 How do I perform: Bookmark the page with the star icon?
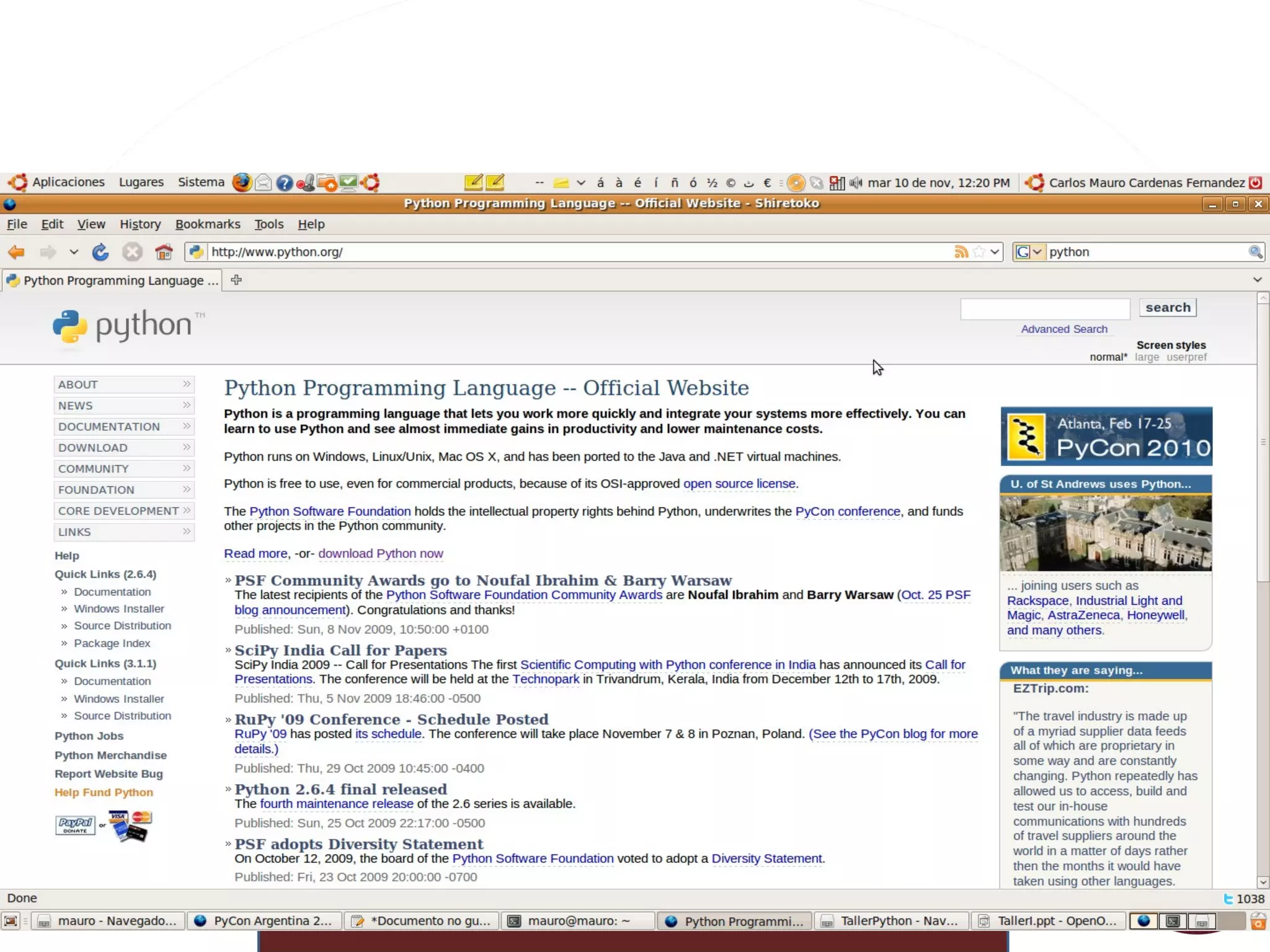click(979, 252)
